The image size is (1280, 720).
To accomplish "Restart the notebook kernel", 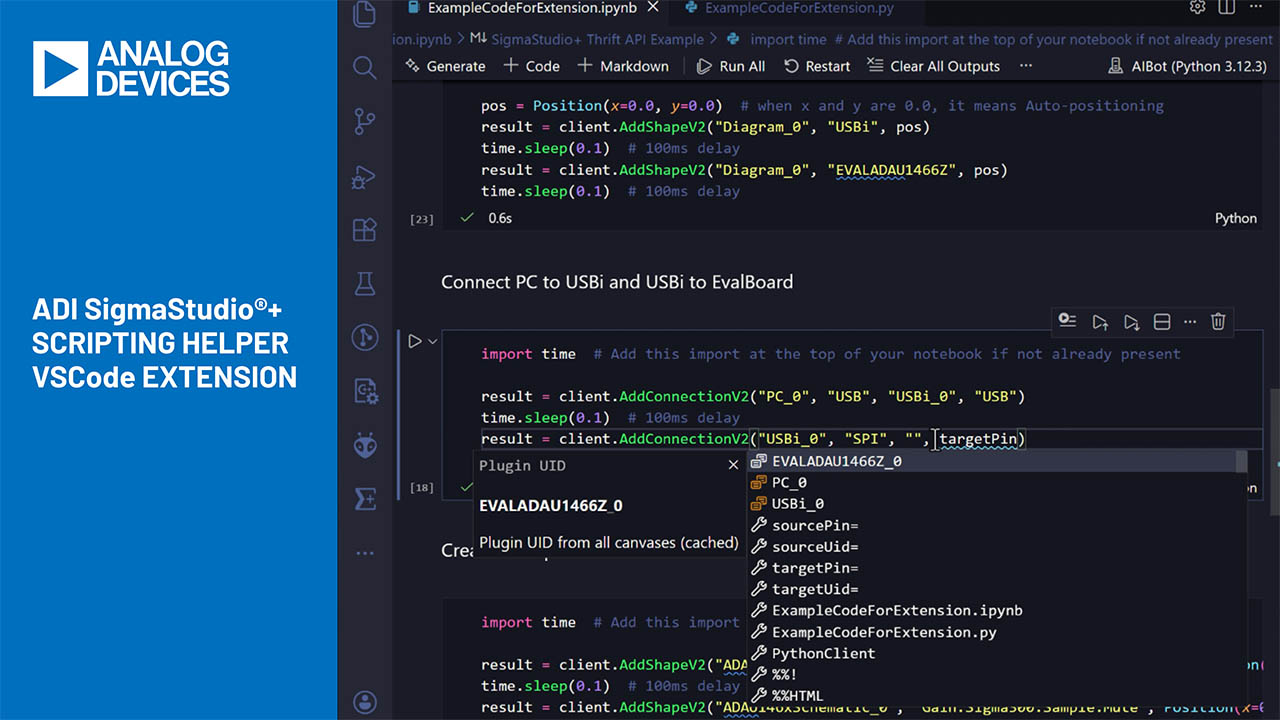I will [x=817, y=66].
